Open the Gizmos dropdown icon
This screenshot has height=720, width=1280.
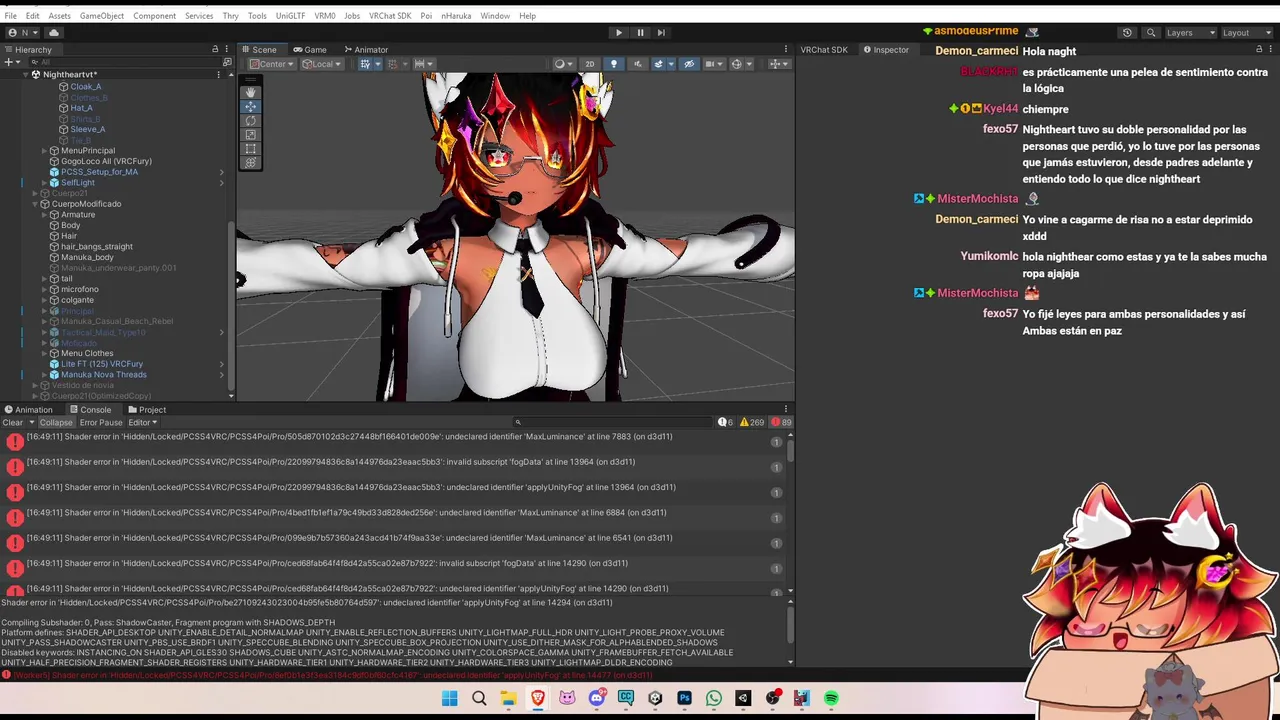(x=741, y=64)
